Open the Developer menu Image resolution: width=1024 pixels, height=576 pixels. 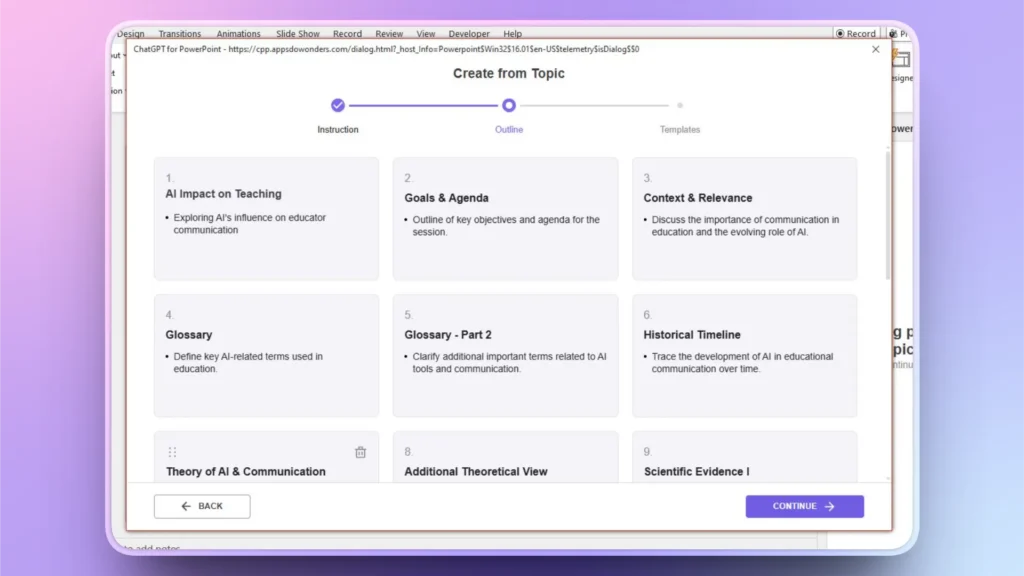(468, 33)
